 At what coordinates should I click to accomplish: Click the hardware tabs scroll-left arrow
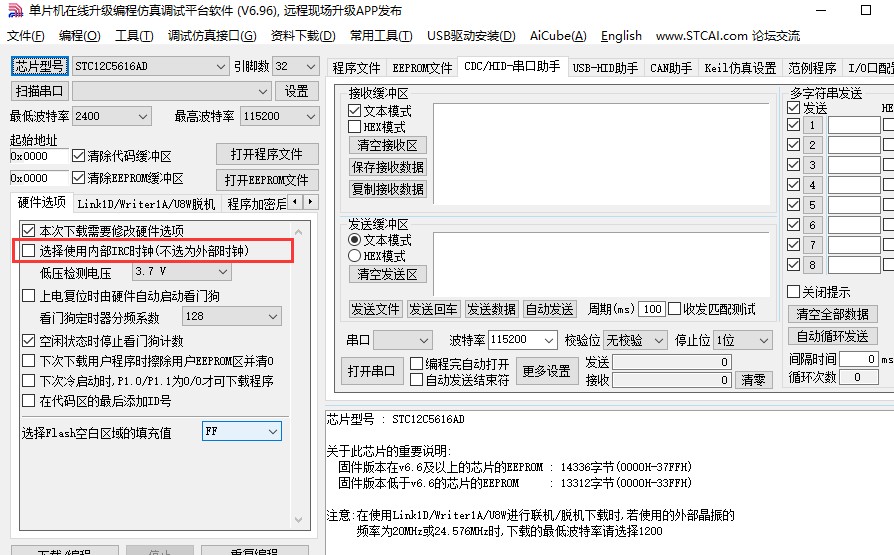coord(295,201)
